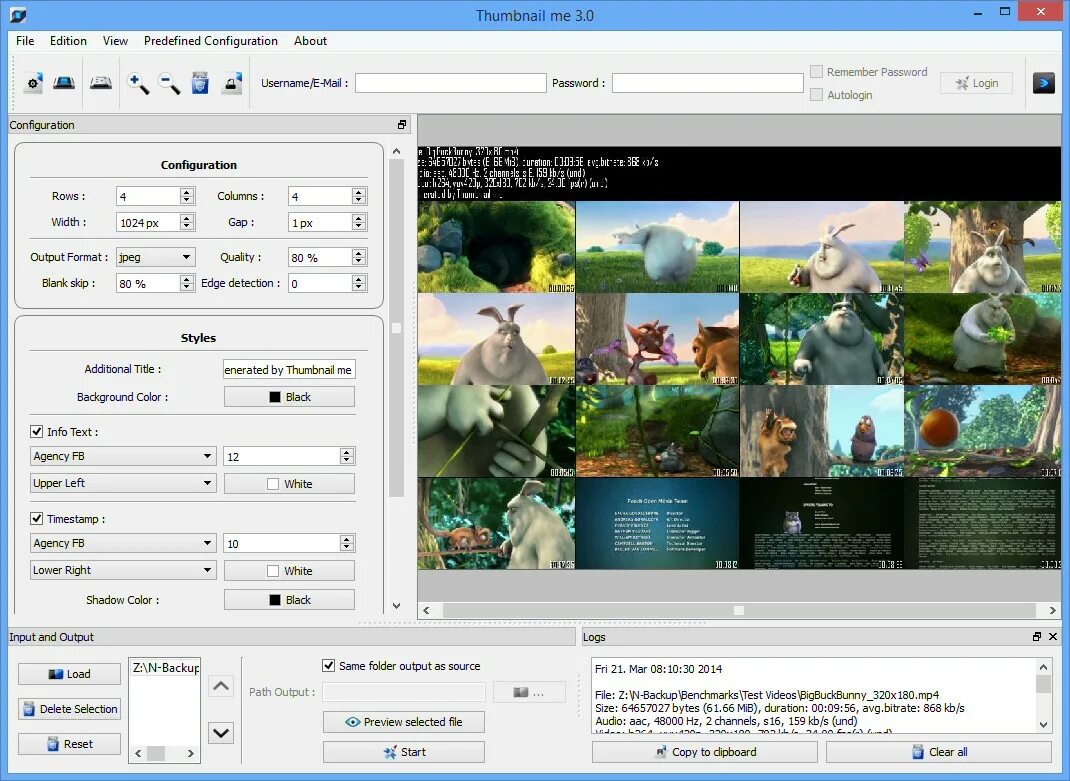Viewport: 1070px width, 781px height.
Task: Click the Password input field
Action: point(708,83)
